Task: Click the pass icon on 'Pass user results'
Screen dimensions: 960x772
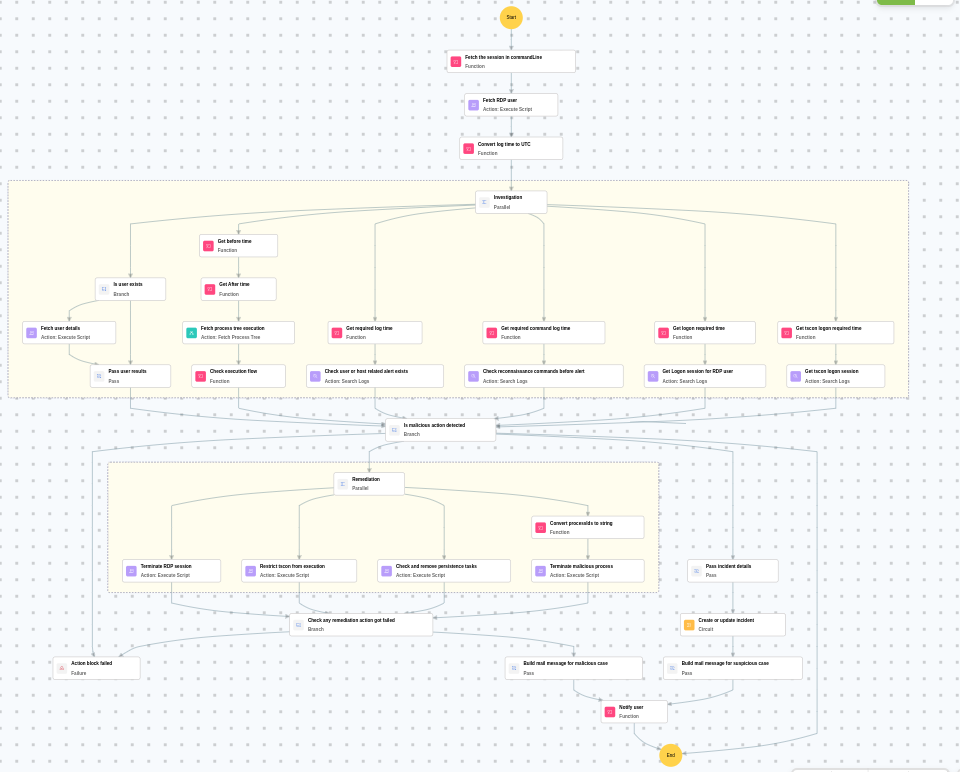Action: click(x=99, y=376)
